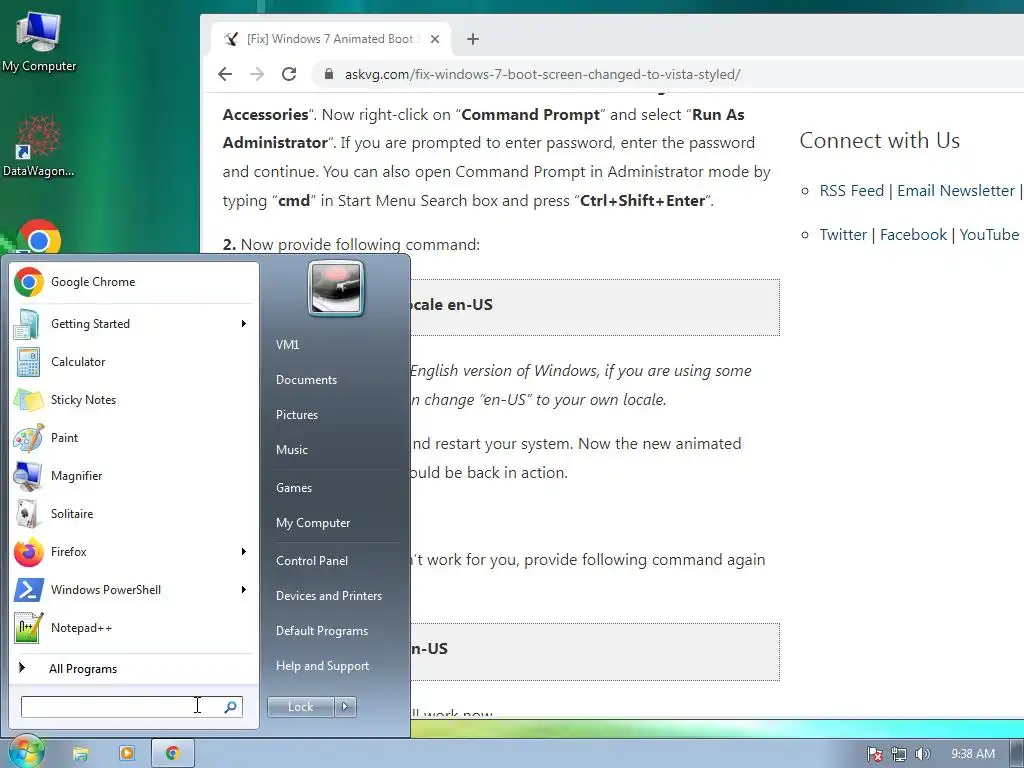Launch Calculator from Start menu
This screenshot has height=768, width=1024.
point(134,362)
